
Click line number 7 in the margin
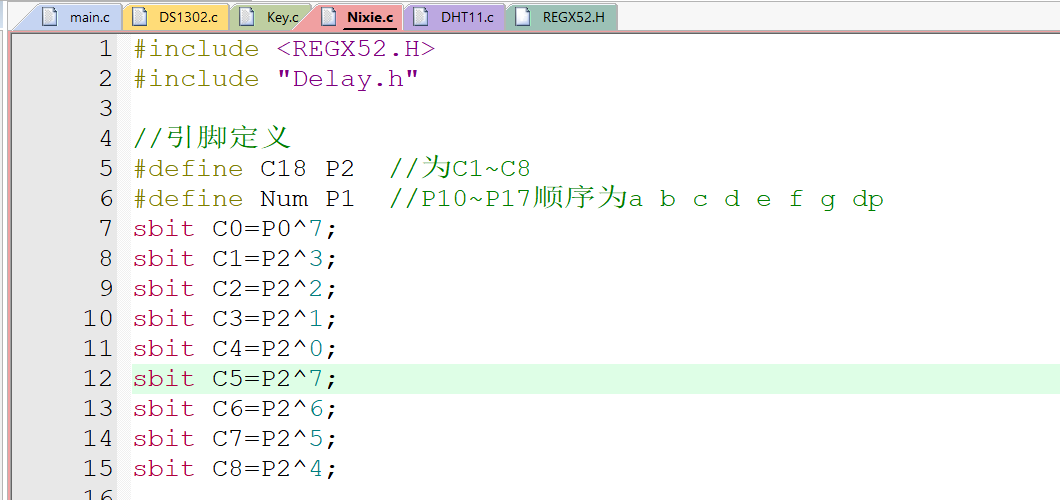[x=105, y=228]
